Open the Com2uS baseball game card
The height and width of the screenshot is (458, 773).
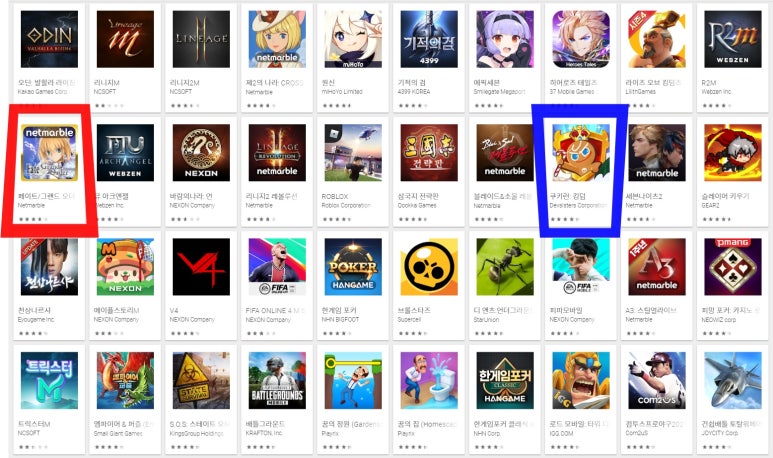click(x=657, y=399)
